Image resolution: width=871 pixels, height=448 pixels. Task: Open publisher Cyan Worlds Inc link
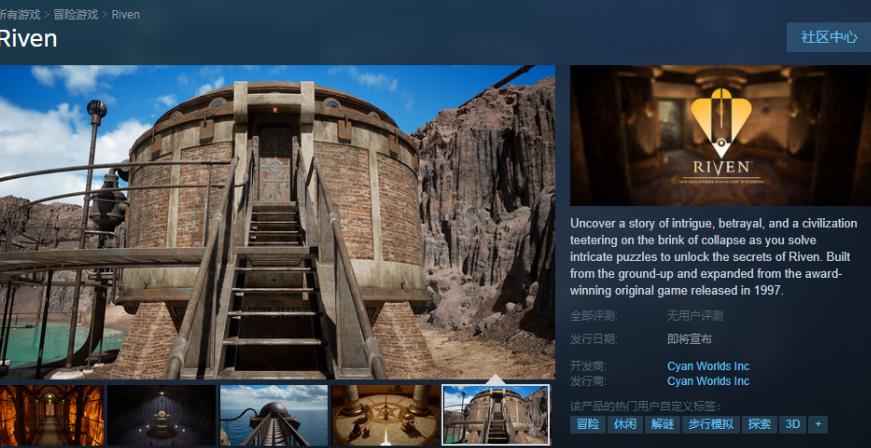pyautogui.click(x=707, y=381)
